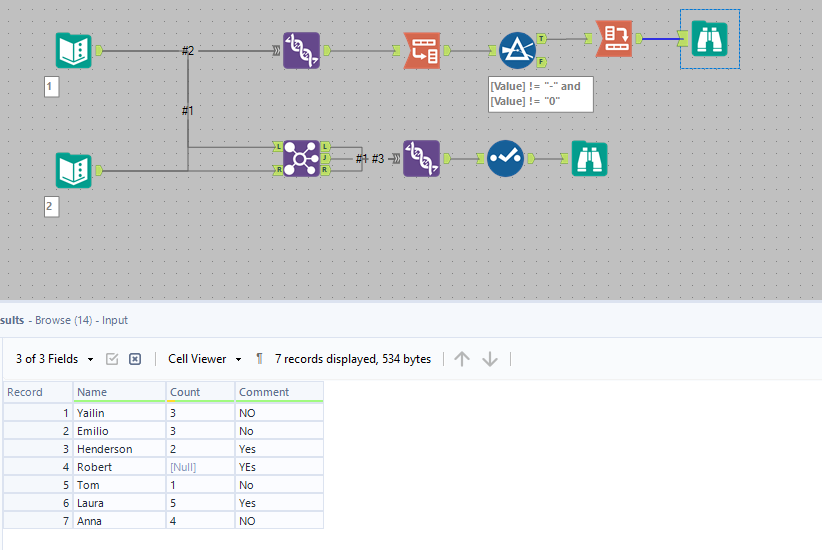Image resolution: width=822 pixels, height=550 pixels.
Task: Open the 3 of 3 Fields dropdown
Action: click(55, 359)
